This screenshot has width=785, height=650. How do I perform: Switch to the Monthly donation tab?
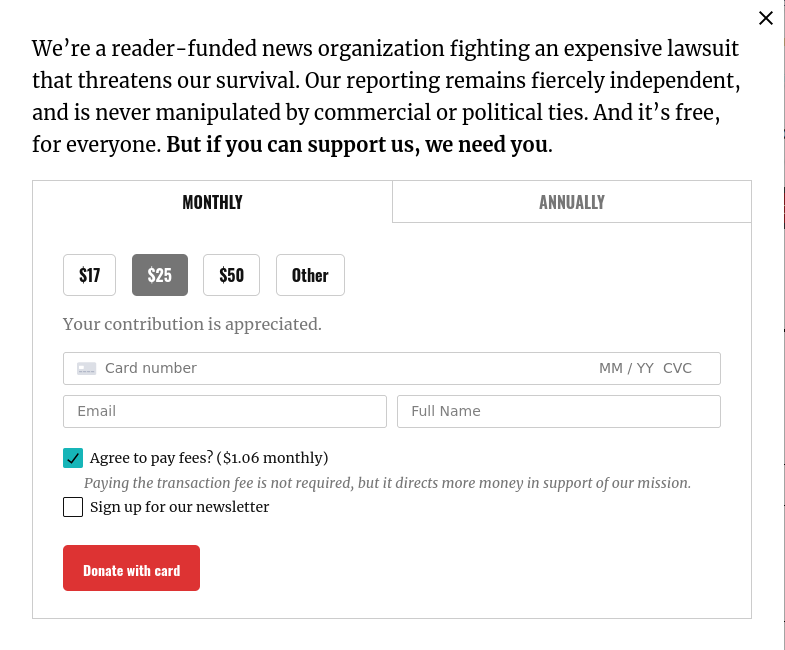[x=212, y=202]
